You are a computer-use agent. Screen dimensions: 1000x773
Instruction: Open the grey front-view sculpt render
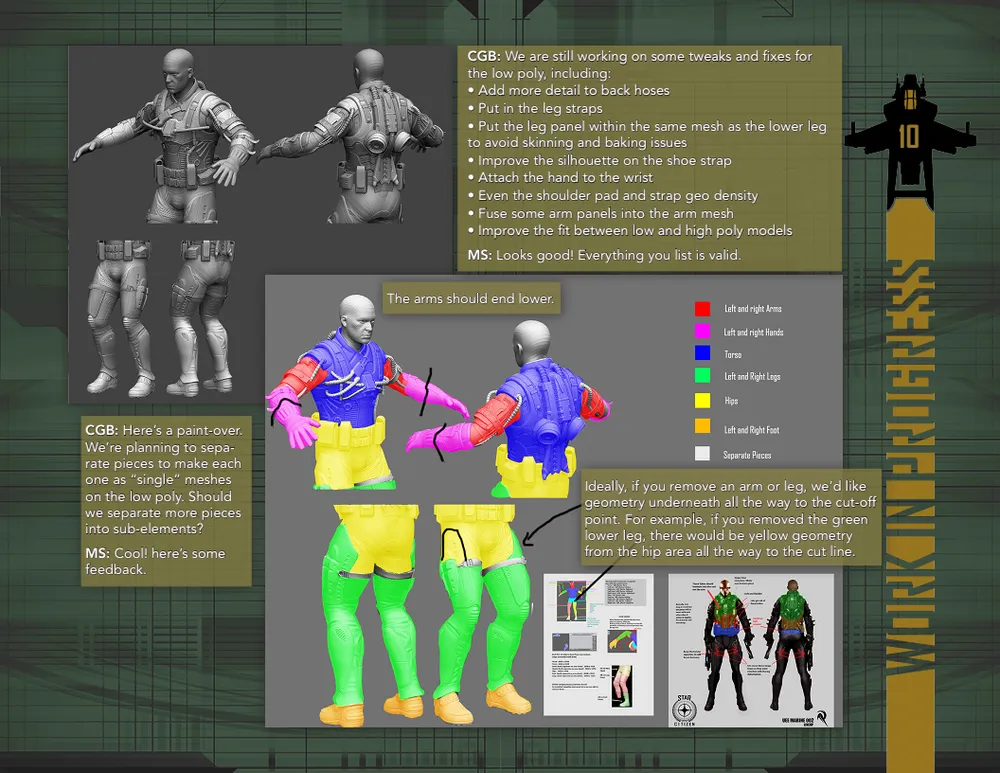click(x=166, y=135)
